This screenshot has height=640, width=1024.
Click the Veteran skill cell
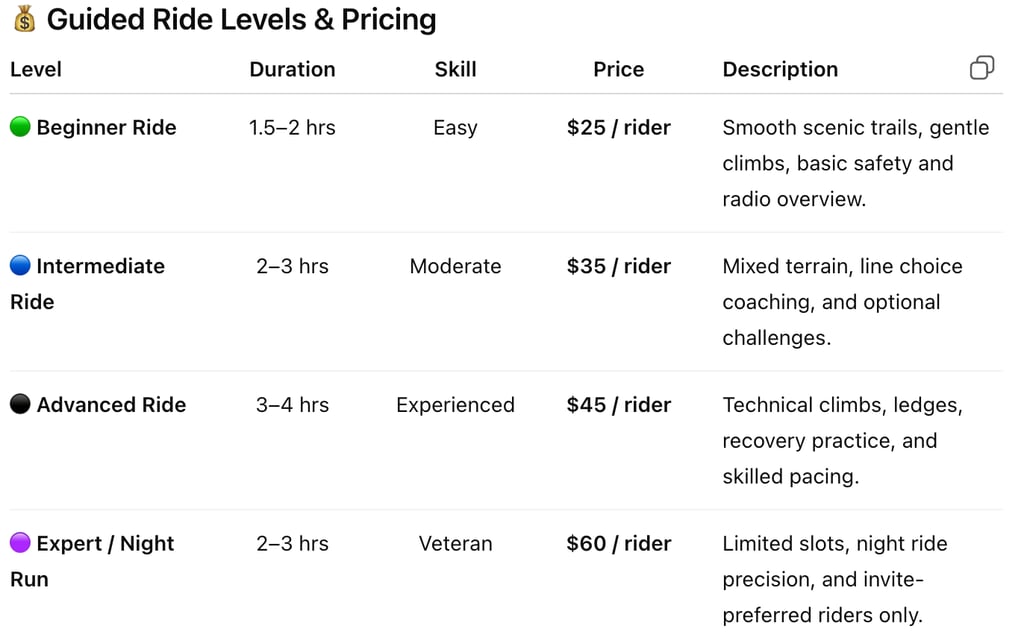point(455,543)
